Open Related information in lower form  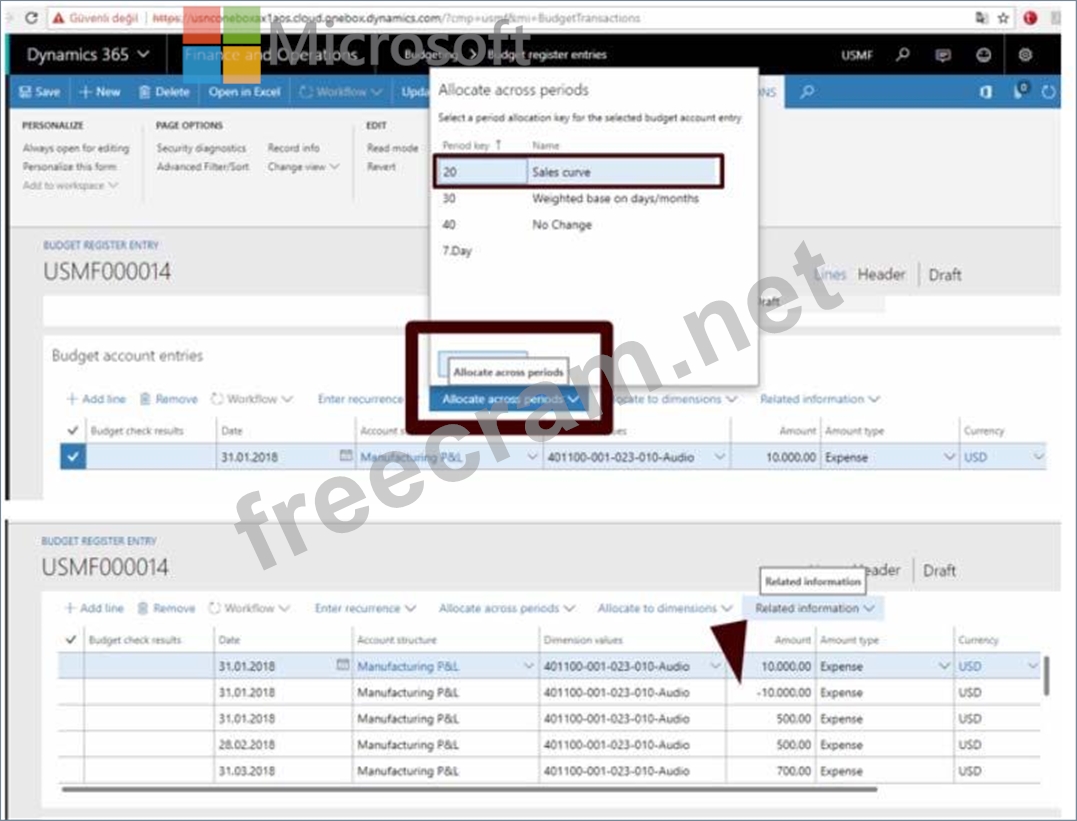814,608
